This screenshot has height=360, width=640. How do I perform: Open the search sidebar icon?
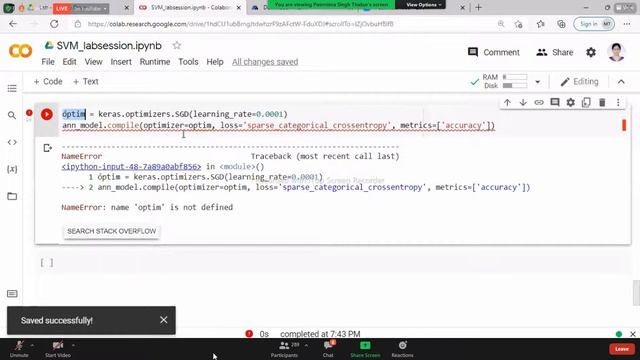pos(12,116)
